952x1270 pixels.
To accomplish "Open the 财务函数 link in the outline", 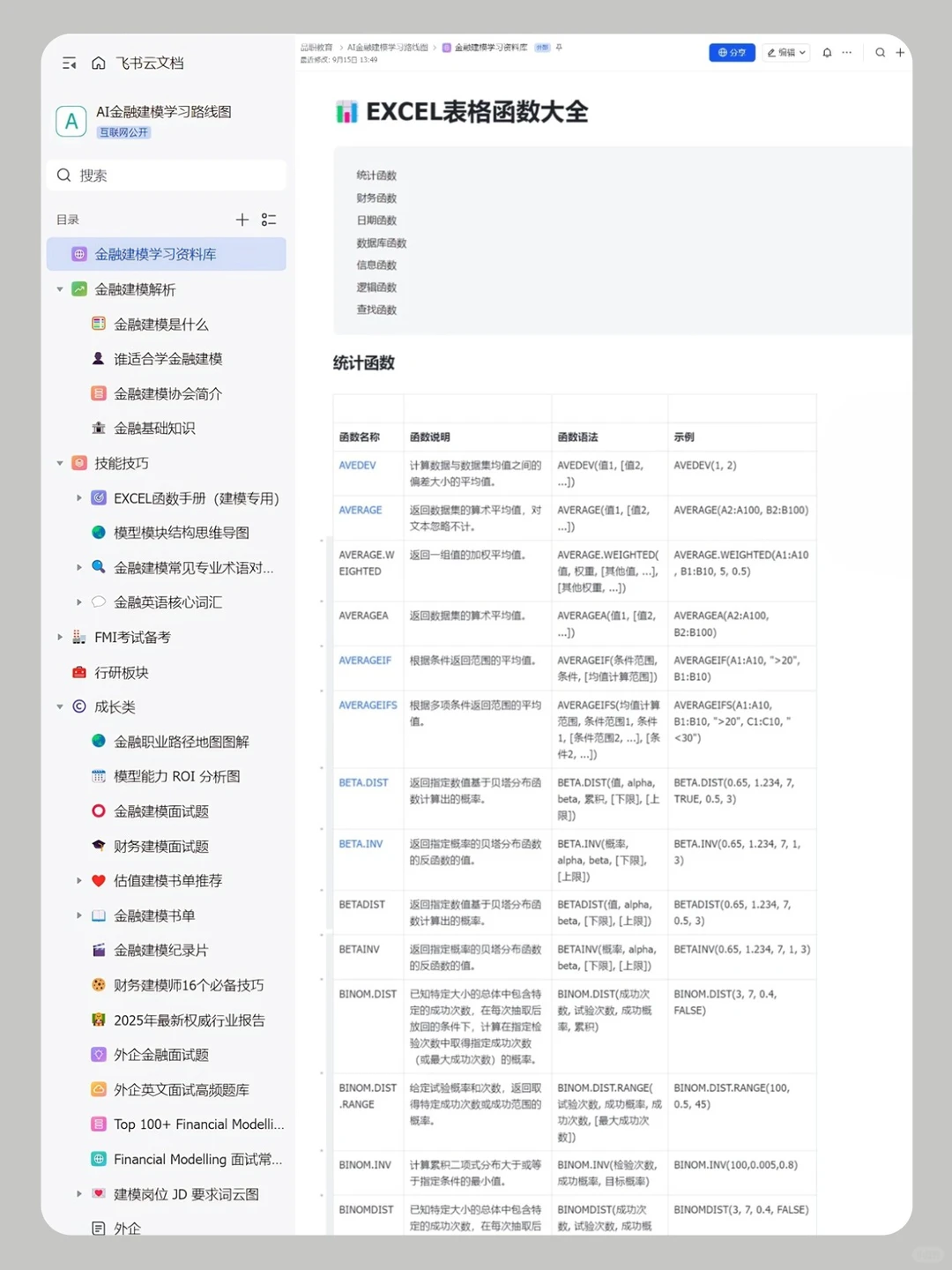I will pos(376,198).
